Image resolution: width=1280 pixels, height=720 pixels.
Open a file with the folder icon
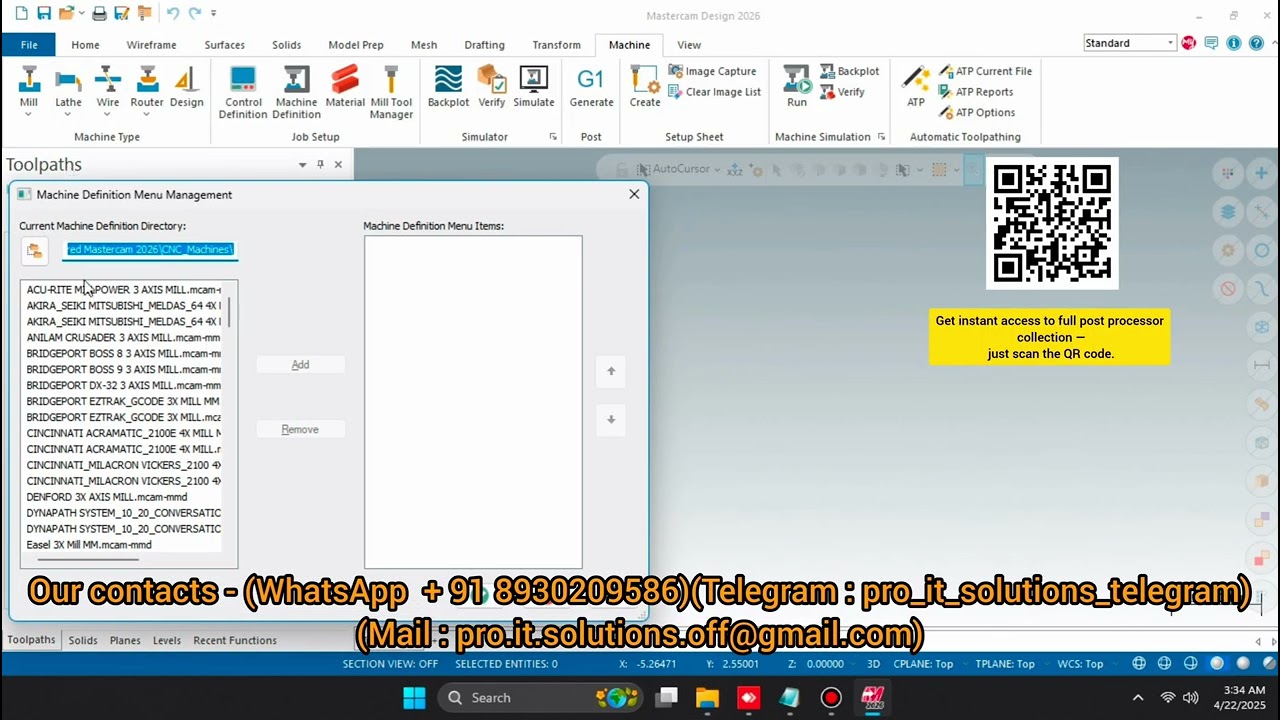(67, 13)
